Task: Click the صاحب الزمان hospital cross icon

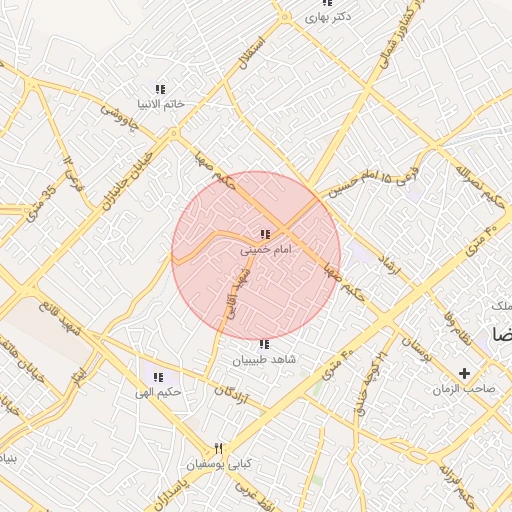Action: pos(464,374)
